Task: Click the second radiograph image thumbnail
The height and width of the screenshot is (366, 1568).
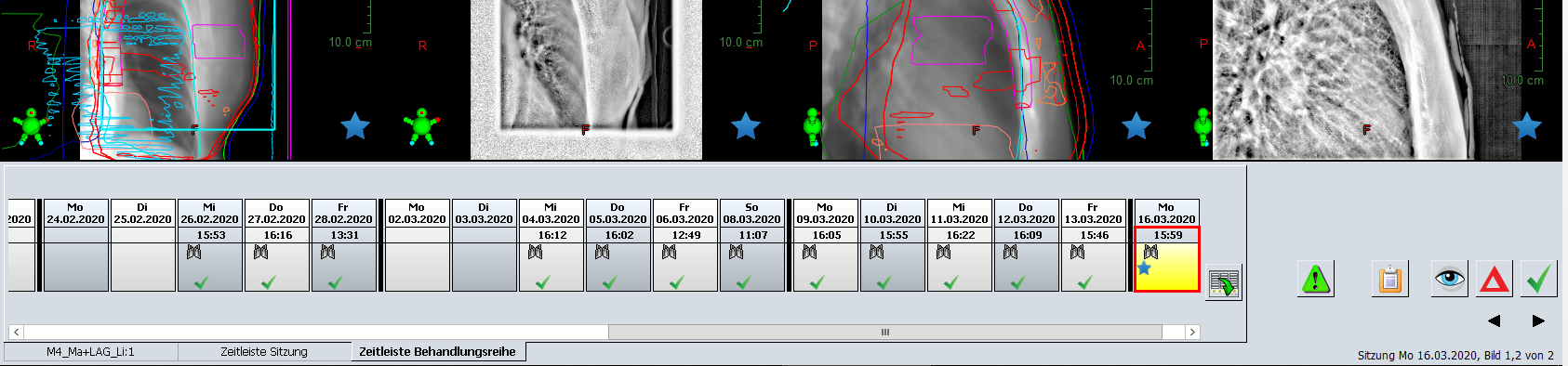Action: 586,79
